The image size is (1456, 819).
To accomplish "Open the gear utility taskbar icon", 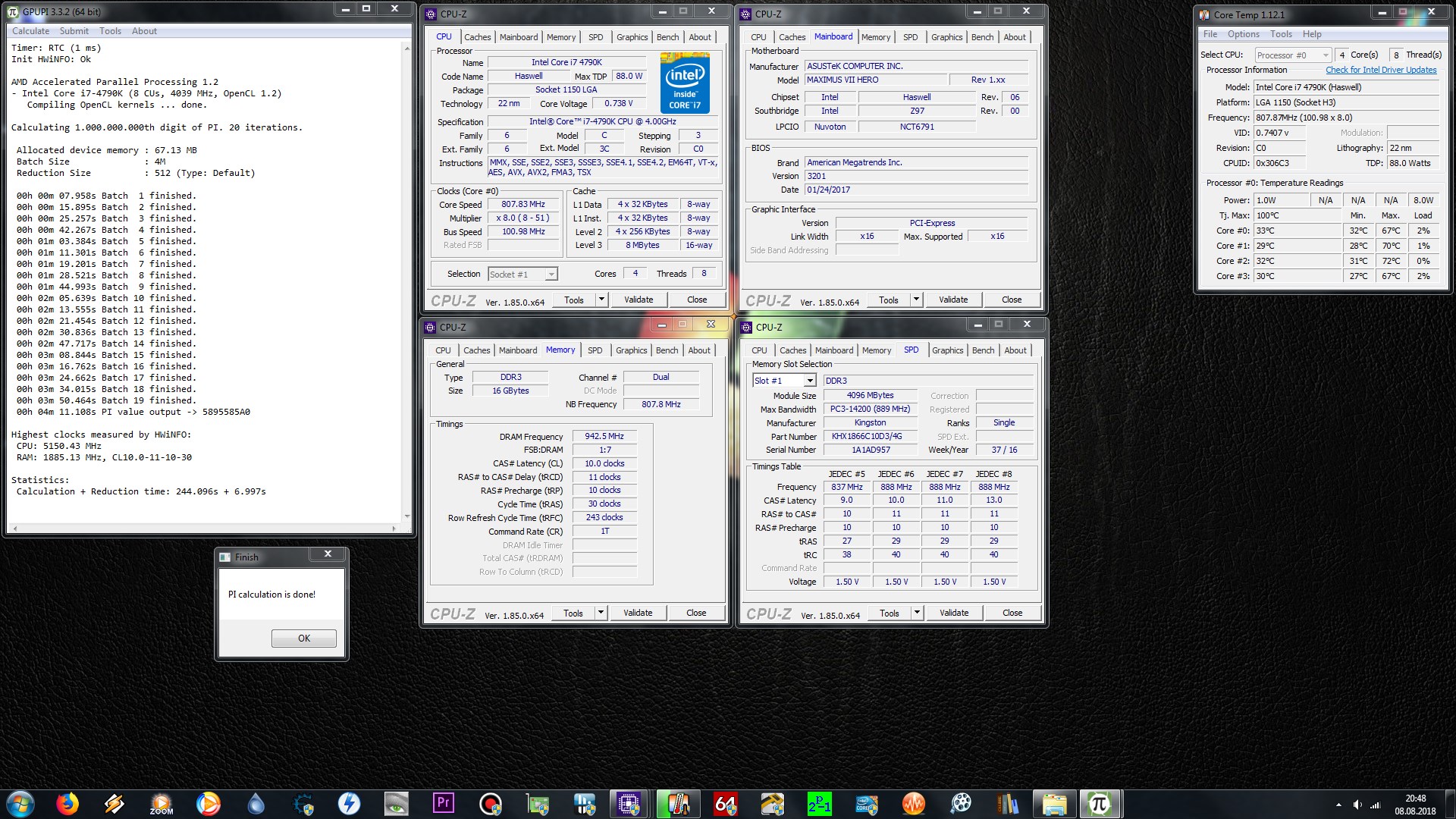I will [x=303, y=804].
